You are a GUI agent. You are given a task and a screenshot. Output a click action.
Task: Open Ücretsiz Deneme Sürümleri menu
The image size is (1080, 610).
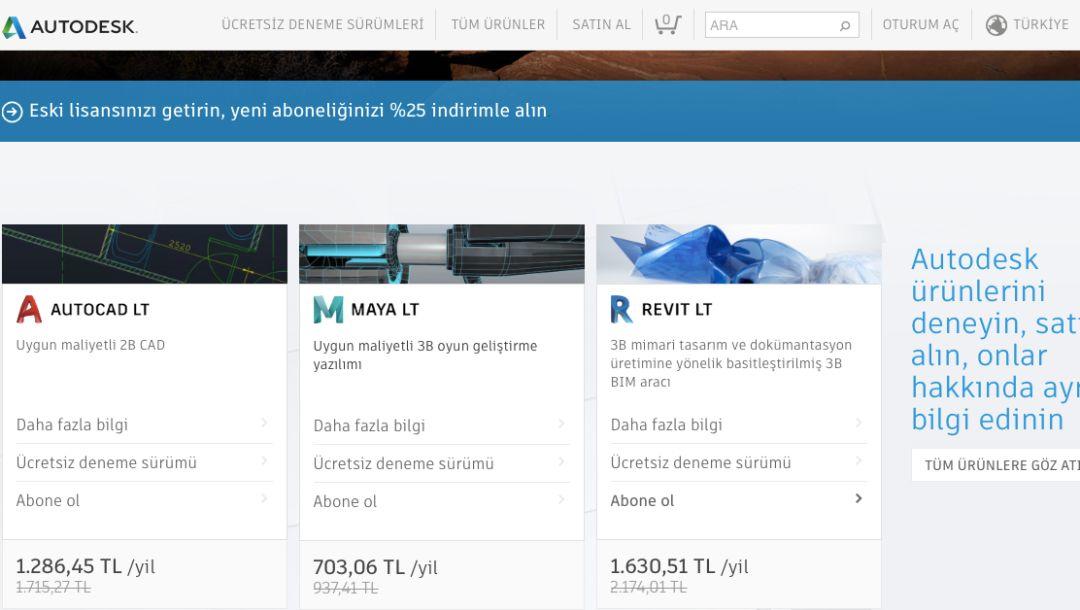tap(322, 25)
